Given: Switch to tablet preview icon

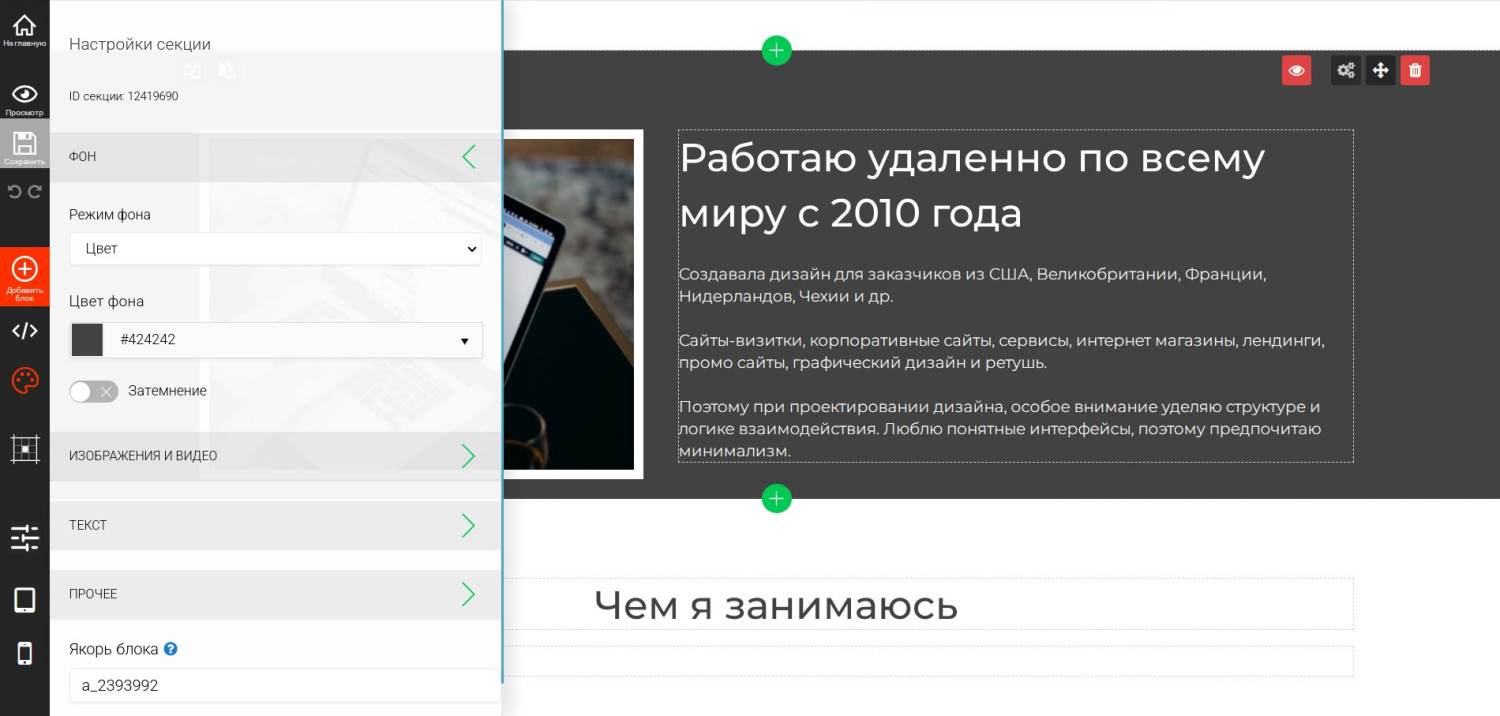Looking at the screenshot, I should [x=24, y=600].
